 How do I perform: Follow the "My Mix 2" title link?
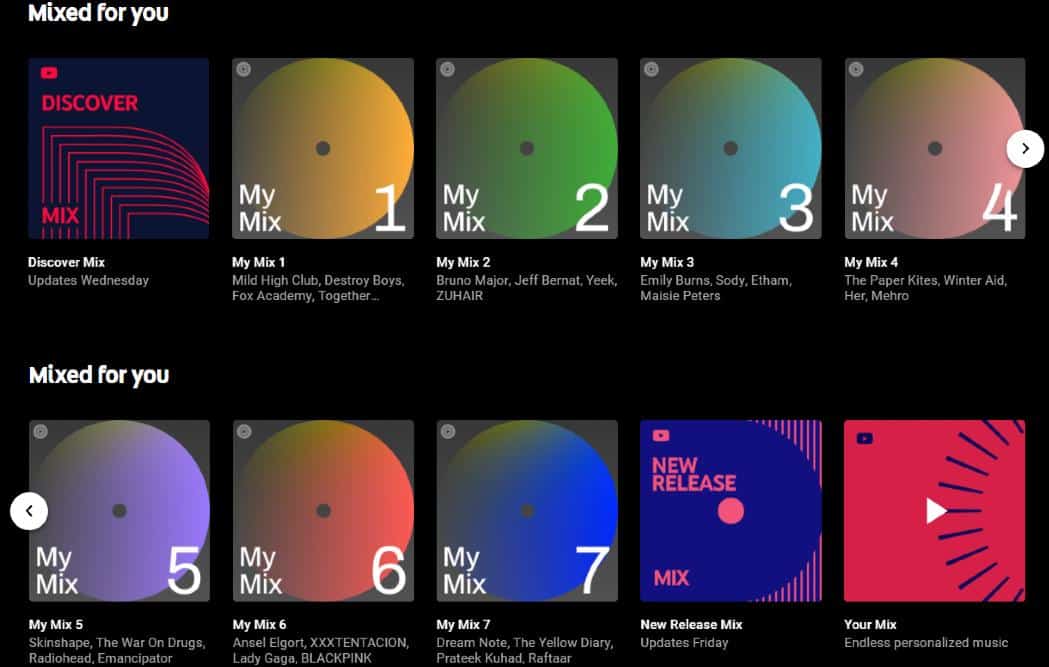463,262
